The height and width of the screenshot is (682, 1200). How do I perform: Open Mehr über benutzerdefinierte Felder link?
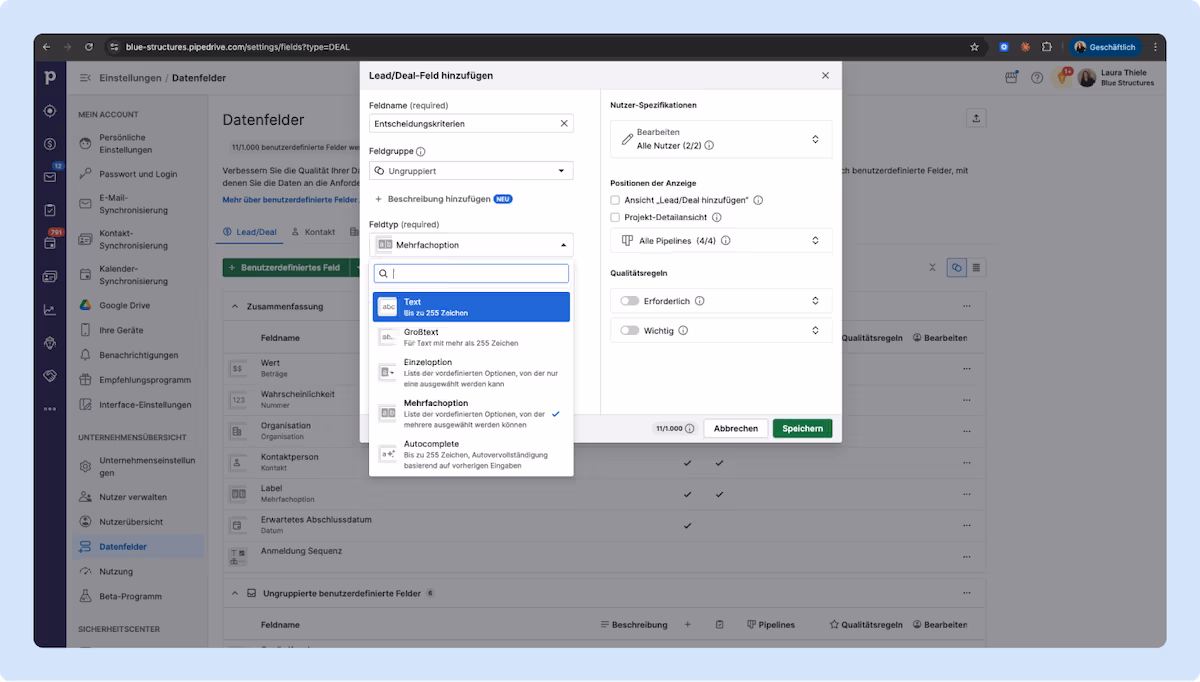[x=289, y=201]
